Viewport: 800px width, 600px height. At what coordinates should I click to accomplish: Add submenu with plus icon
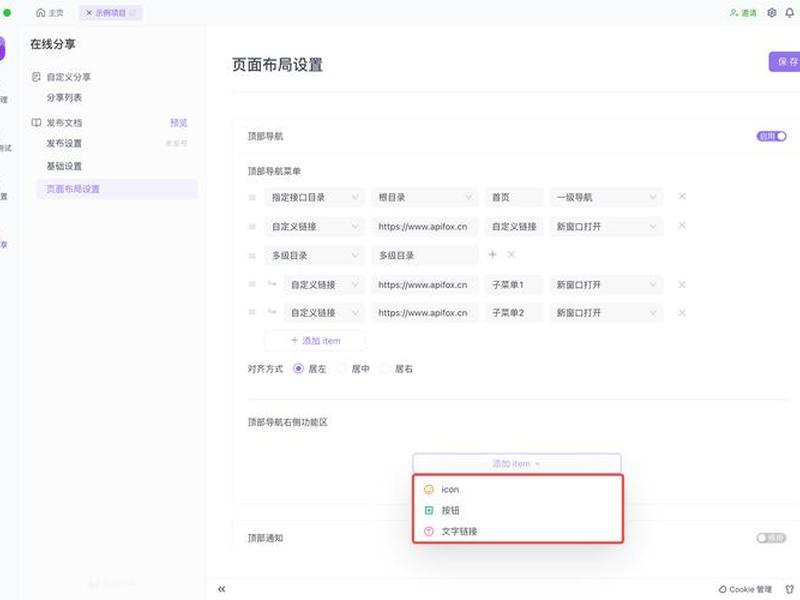(492, 254)
